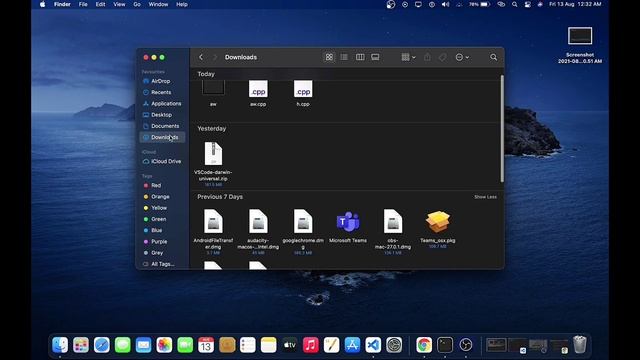
Task: Select the aw.cpp file
Action: point(258,89)
